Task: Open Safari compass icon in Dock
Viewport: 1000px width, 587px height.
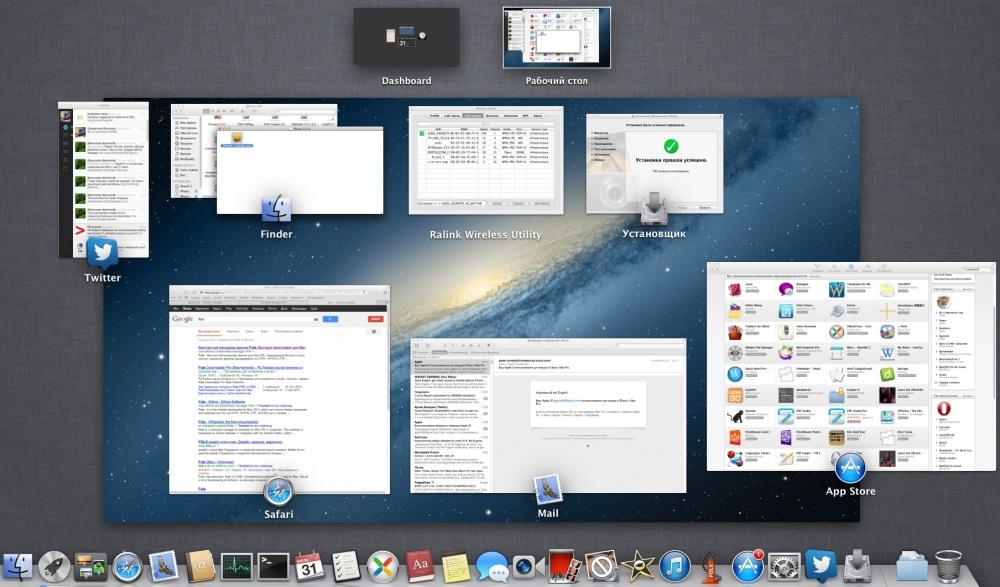Action: pyautogui.click(x=127, y=567)
